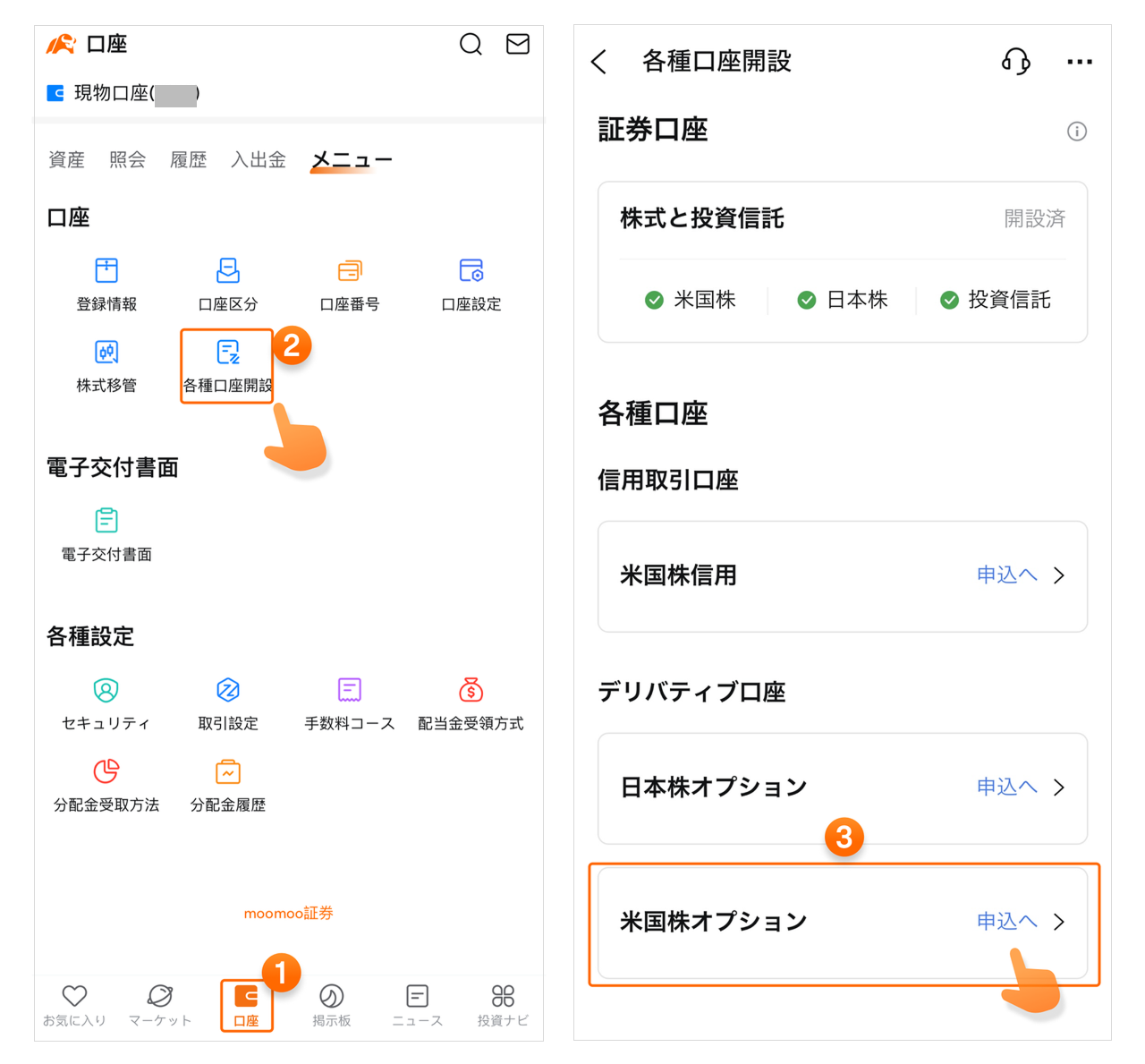This screenshot has height=1064, width=1145.
Task: Click the 米国株 green checkmark badge
Action: (x=654, y=300)
